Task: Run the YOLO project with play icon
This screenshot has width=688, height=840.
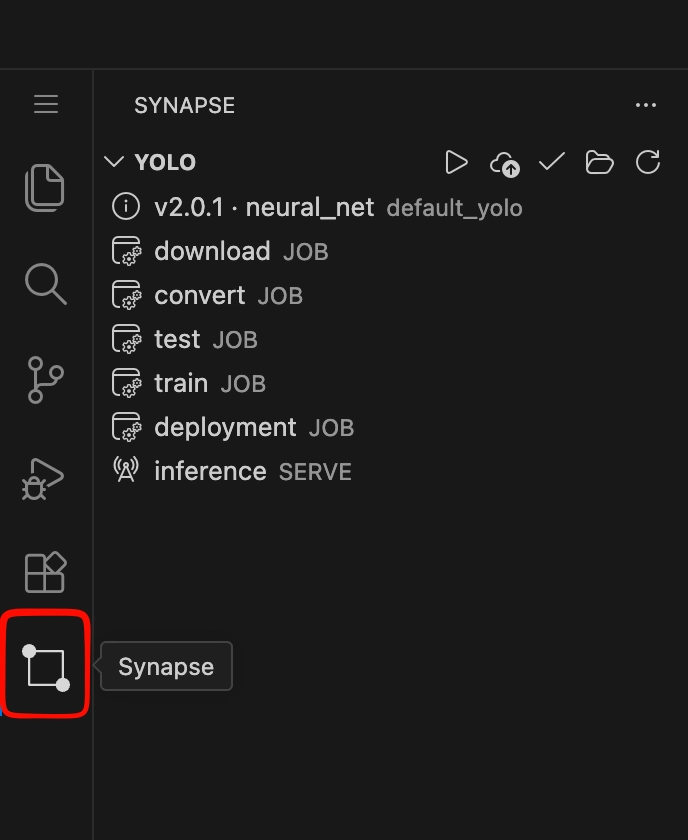Action: [456, 162]
